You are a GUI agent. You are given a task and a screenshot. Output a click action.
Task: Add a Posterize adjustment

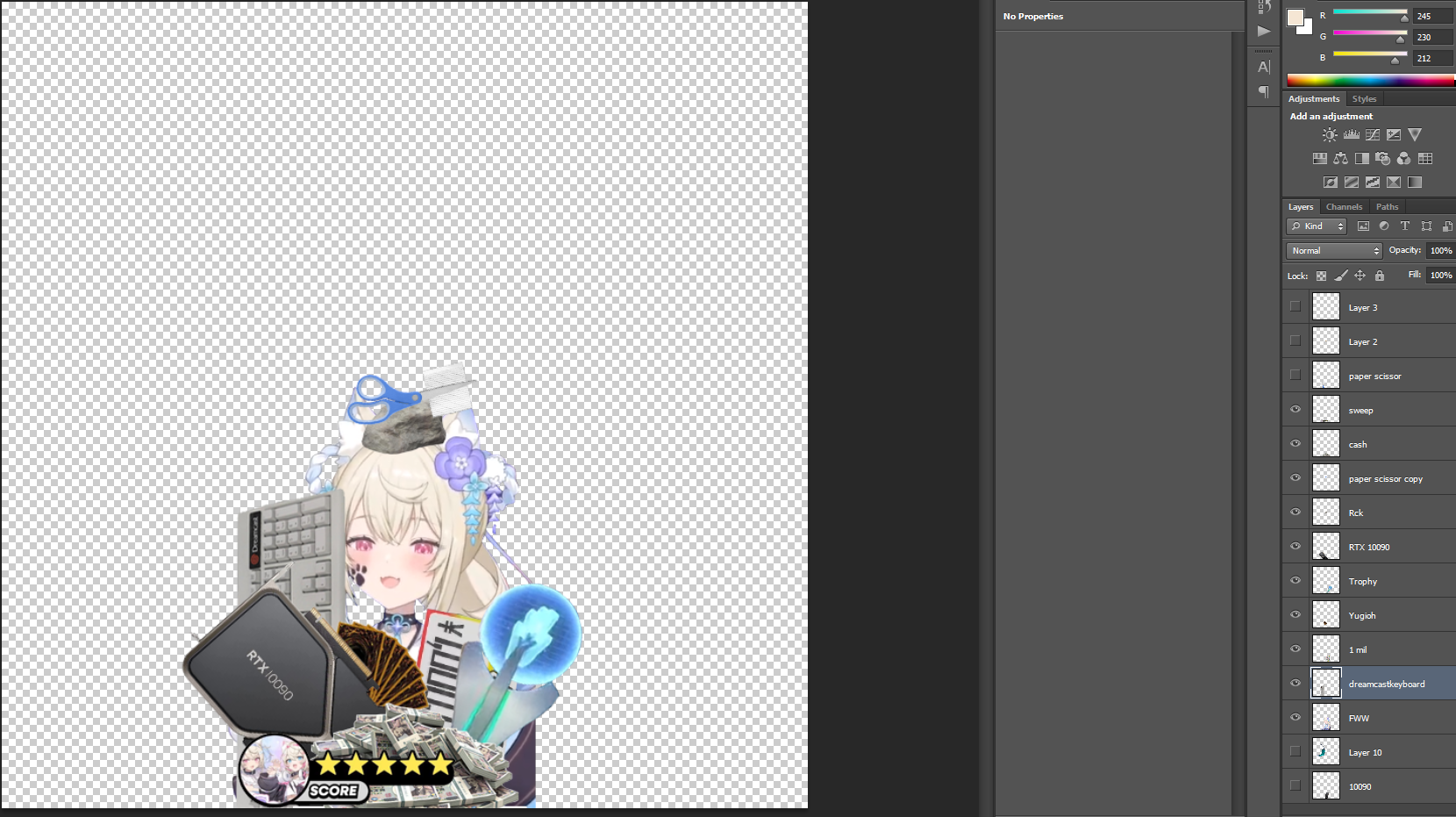pos(1352,183)
